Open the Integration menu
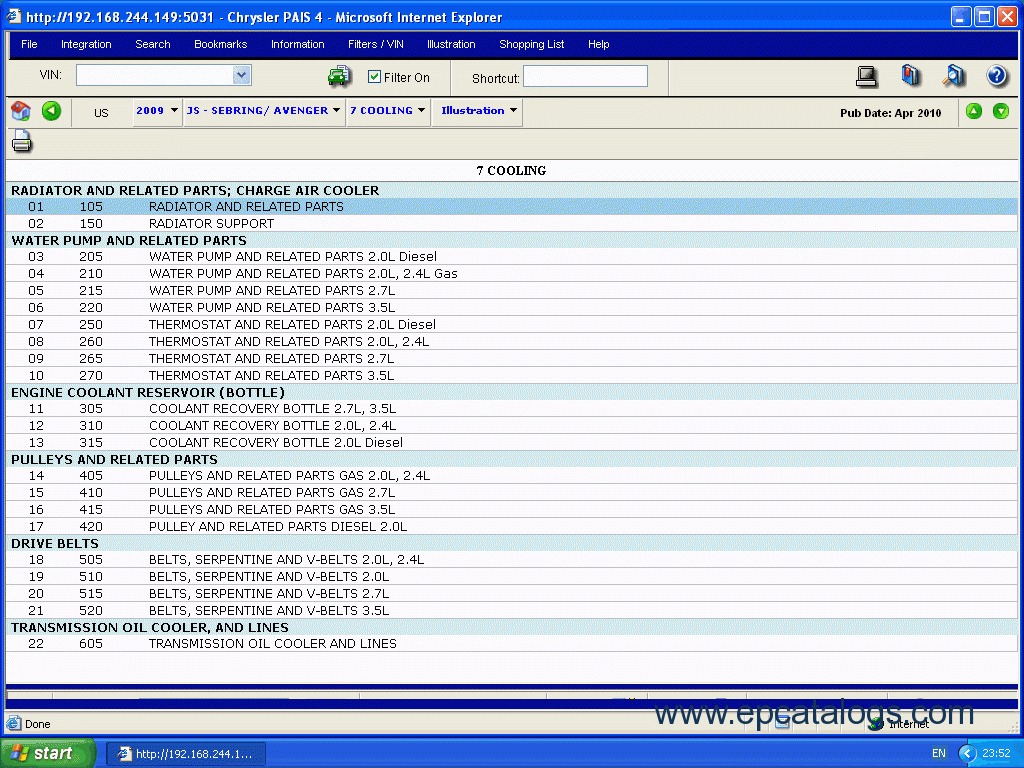The image size is (1024, 768). pyautogui.click(x=86, y=44)
